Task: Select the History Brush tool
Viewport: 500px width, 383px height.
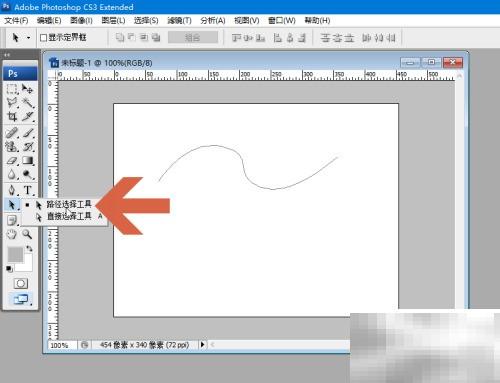Action: (x=27, y=147)
